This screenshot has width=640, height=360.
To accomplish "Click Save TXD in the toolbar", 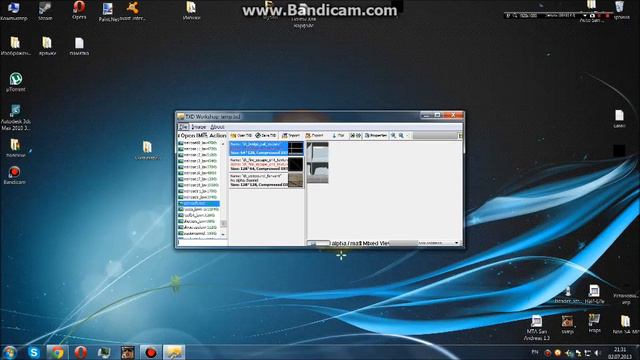I will click(266, 136).
